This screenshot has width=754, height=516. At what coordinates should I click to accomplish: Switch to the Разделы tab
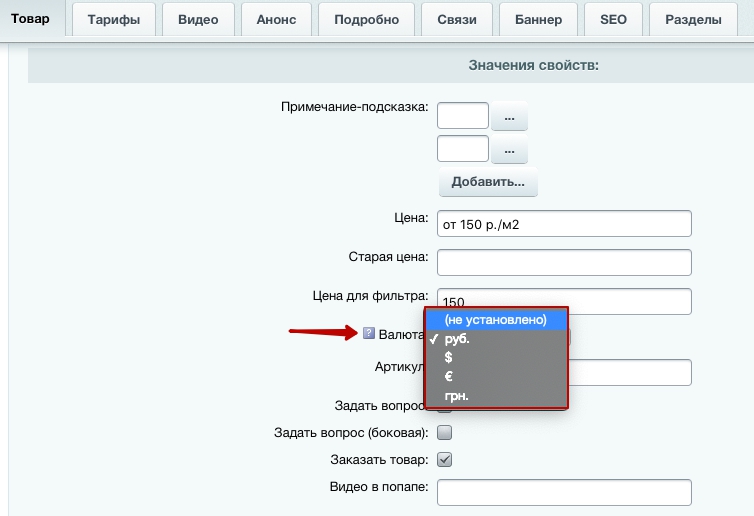693,20
